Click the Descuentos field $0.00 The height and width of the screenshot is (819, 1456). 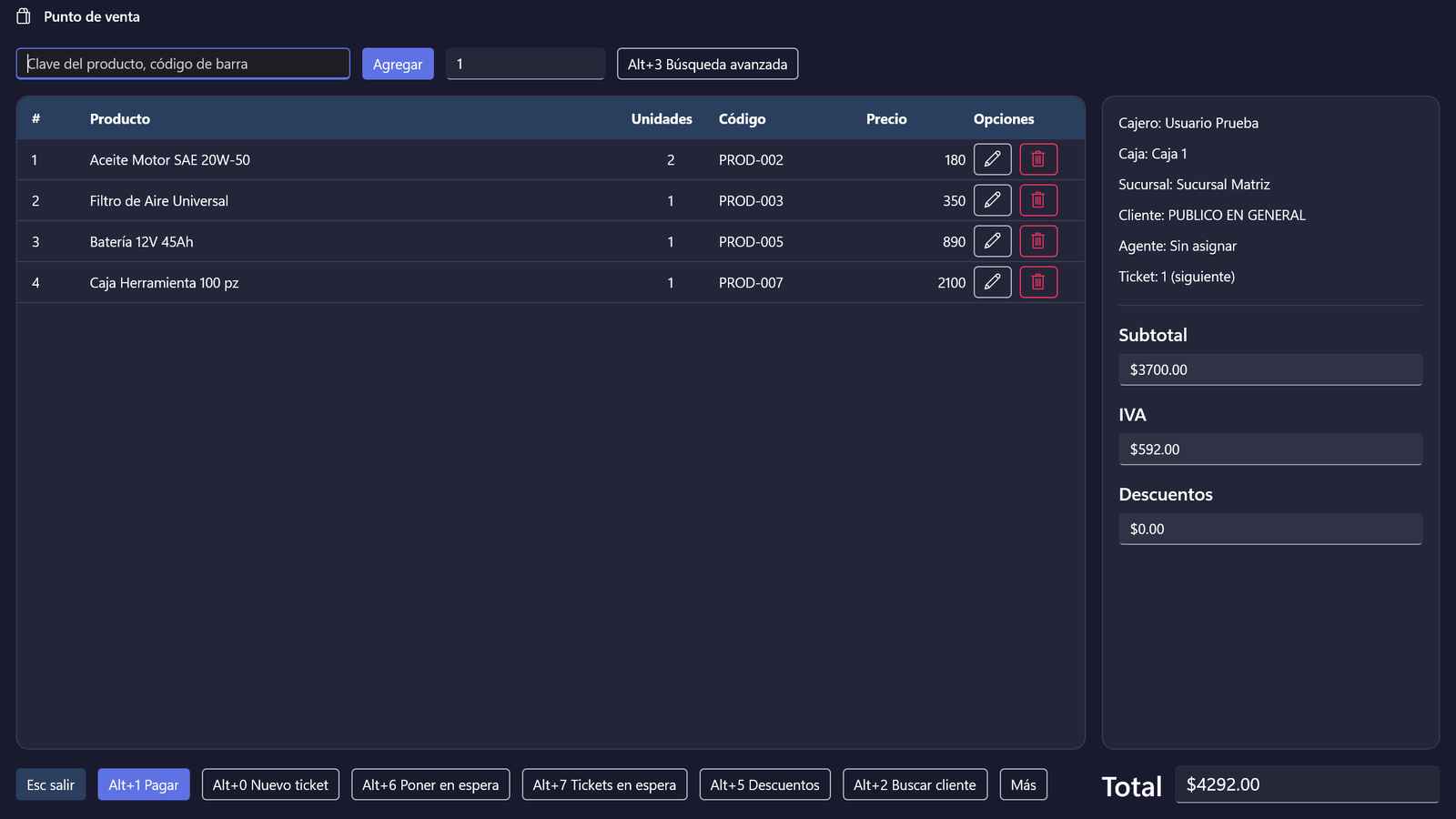1270,529
